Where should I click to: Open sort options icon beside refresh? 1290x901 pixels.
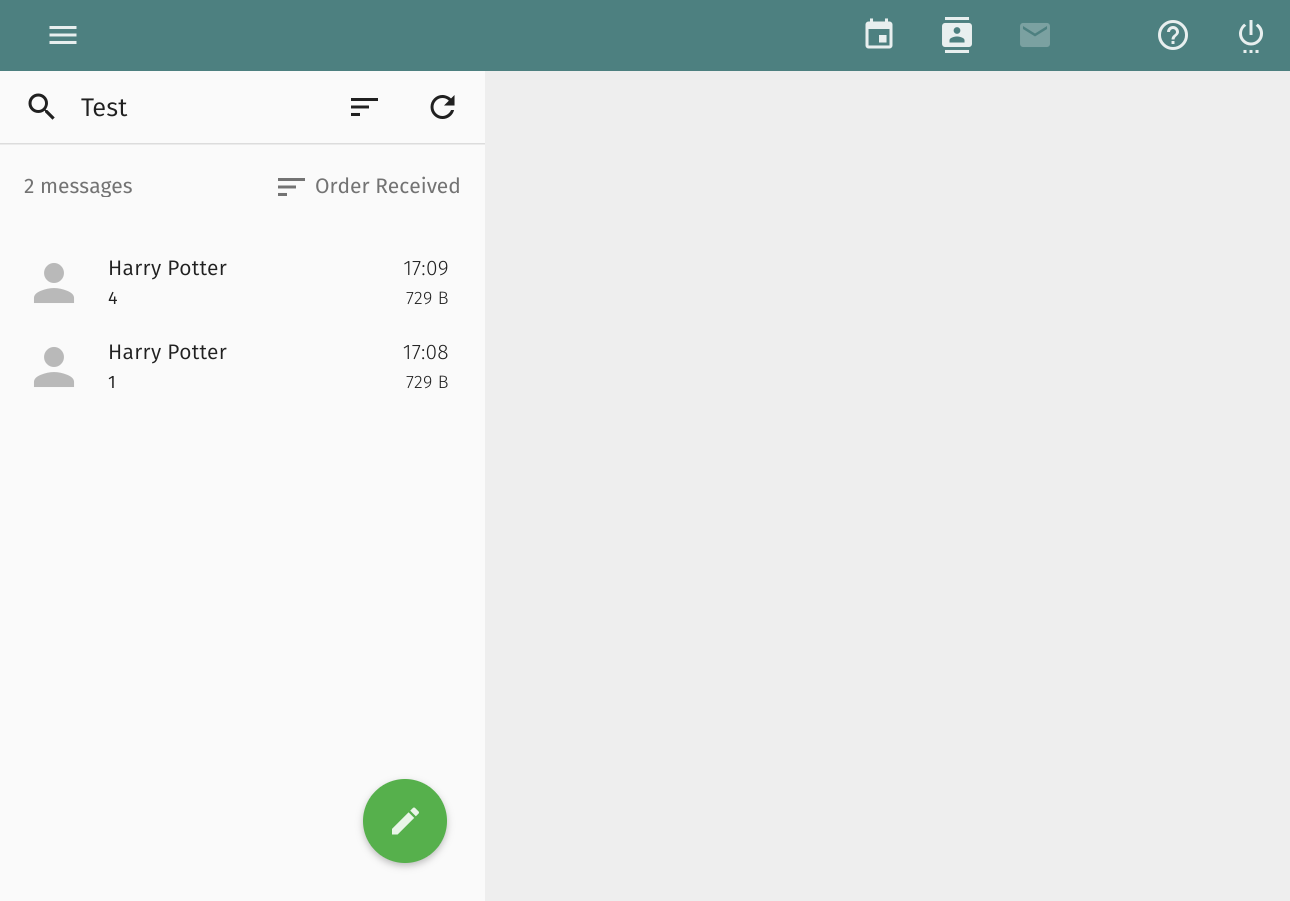click(x=365, y=107)
